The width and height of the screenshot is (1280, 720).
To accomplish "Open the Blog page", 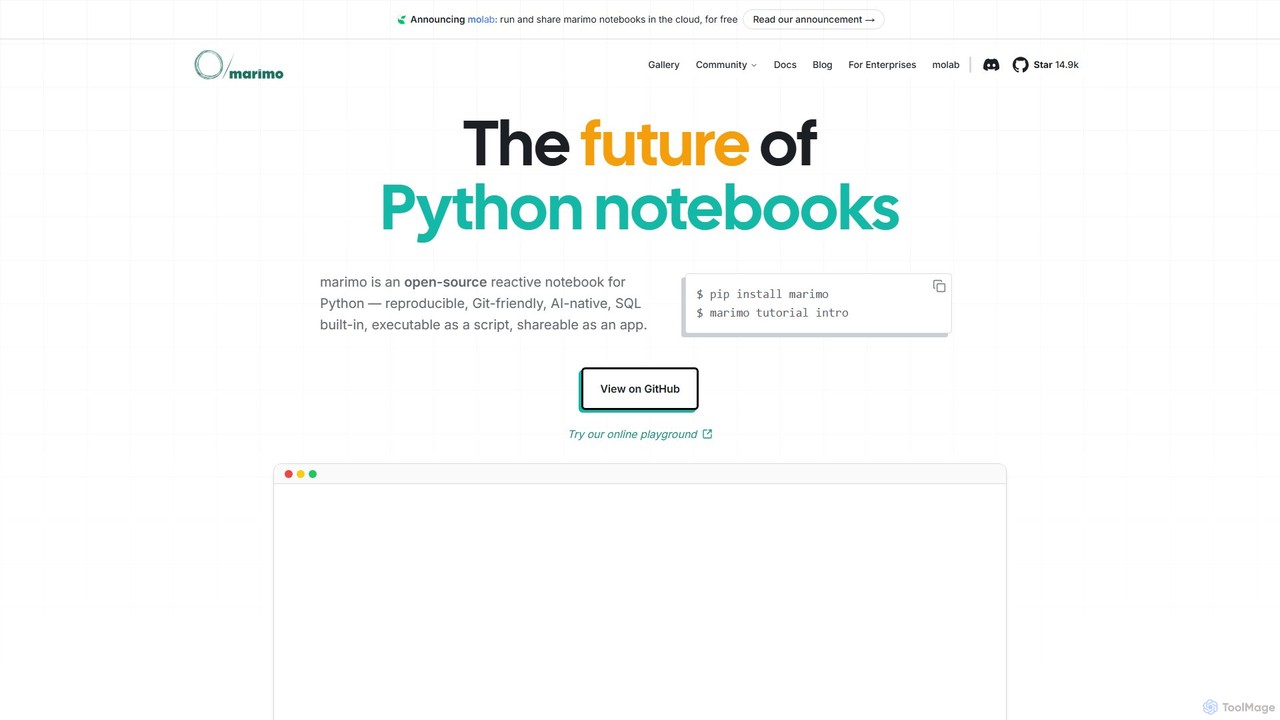I will (822, 65).
